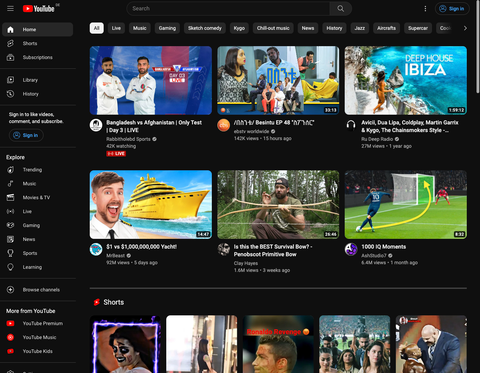Click the sidebar Sign in button
Viewport: 480px width, 373px height.
tap(26, 135)
